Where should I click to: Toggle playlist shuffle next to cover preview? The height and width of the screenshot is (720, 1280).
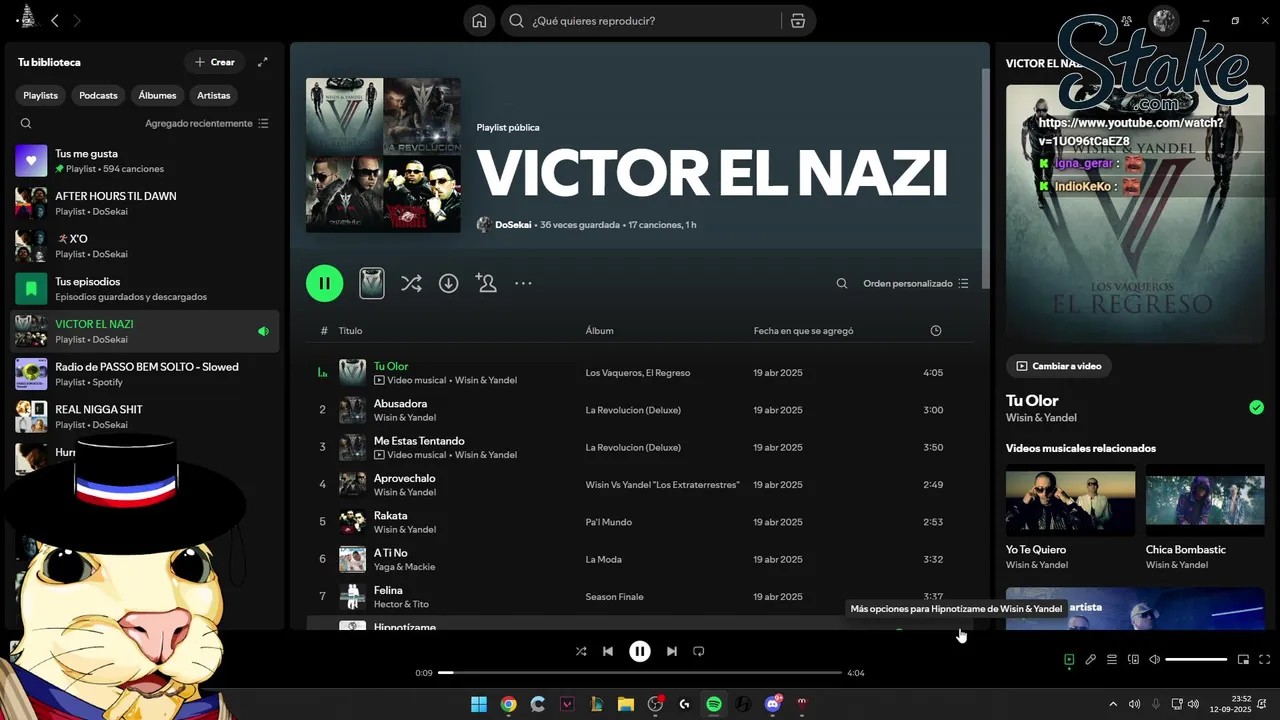[411, 283]
